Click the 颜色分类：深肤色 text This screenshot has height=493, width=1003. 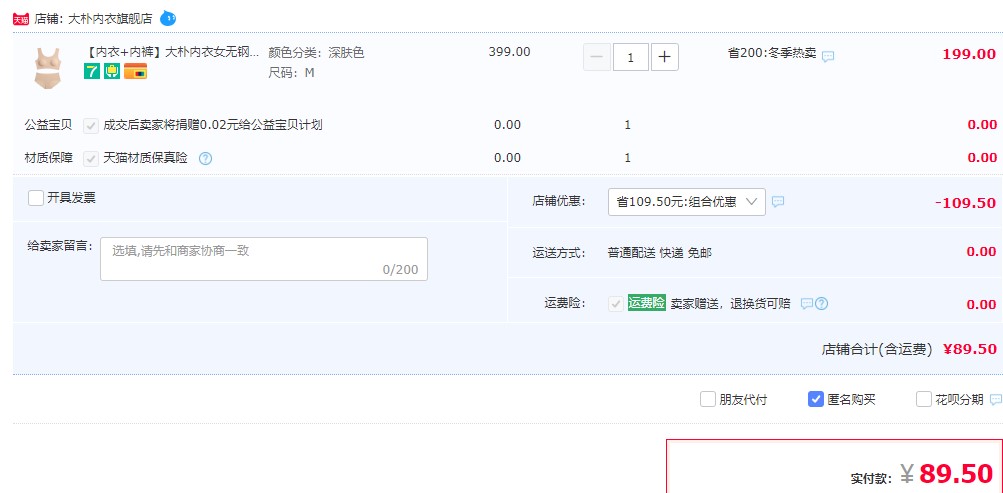coord(316,52)
